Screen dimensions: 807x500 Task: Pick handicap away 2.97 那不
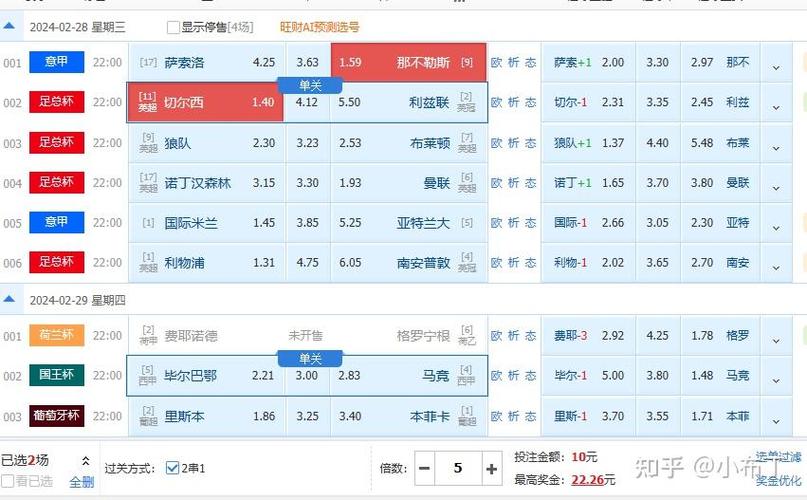[x=720, y=62]
